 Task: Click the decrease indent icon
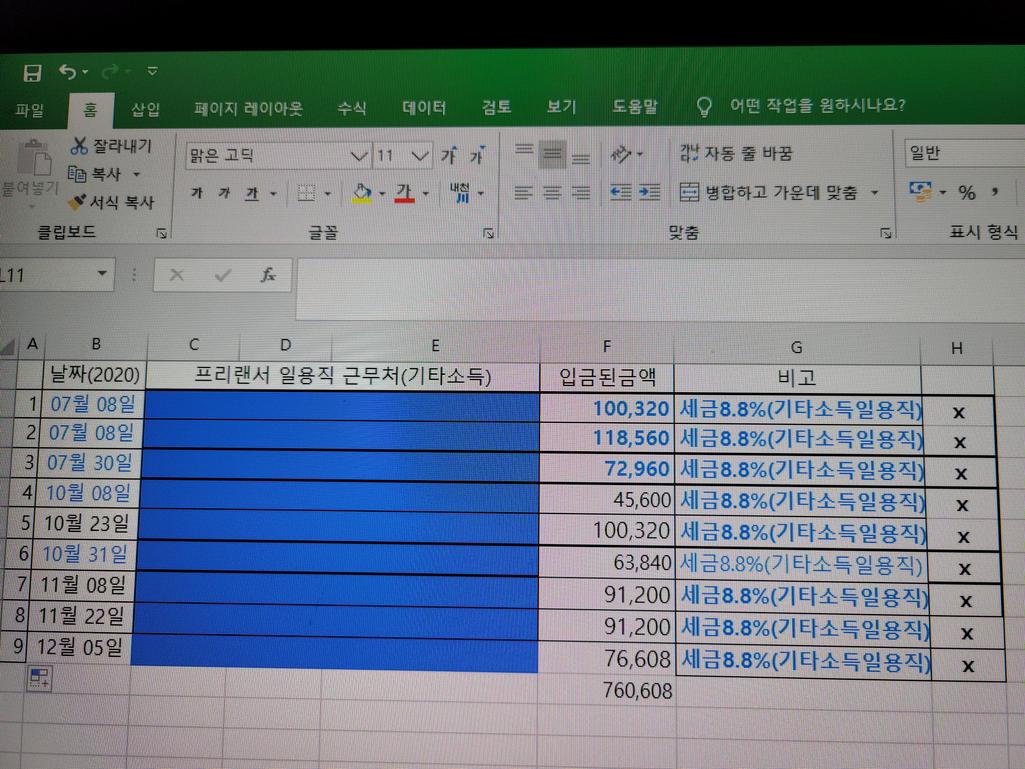point(620,192)
